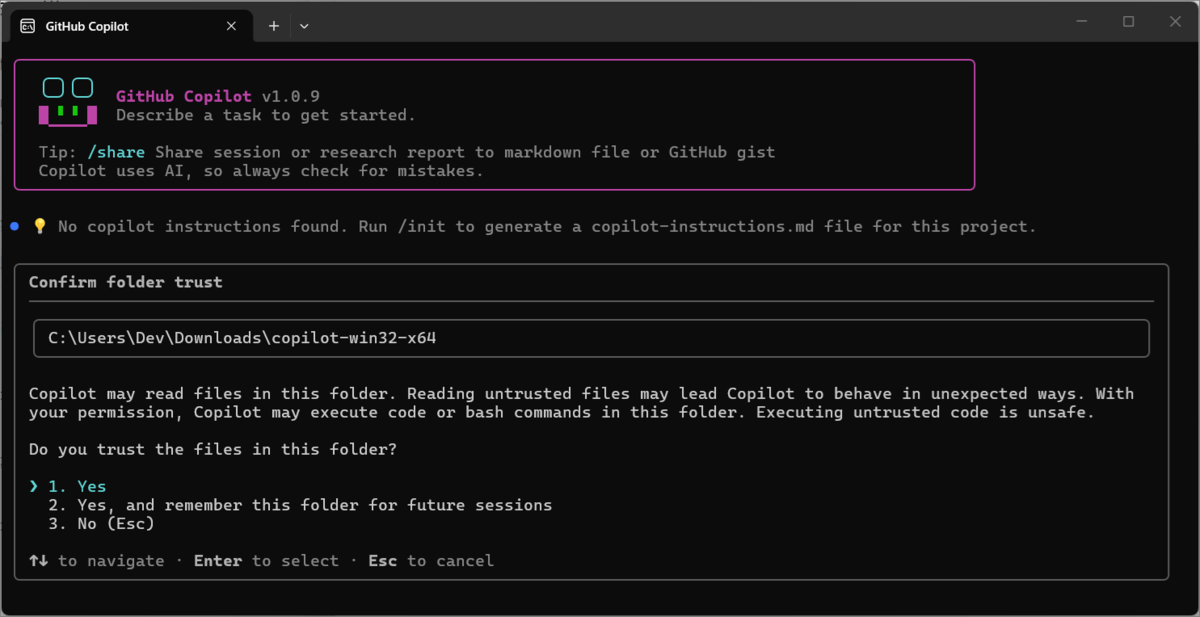Select option 1. Yes
Image resolution: width=1200 pixels, height=617 pixels.
click(77, 487)
